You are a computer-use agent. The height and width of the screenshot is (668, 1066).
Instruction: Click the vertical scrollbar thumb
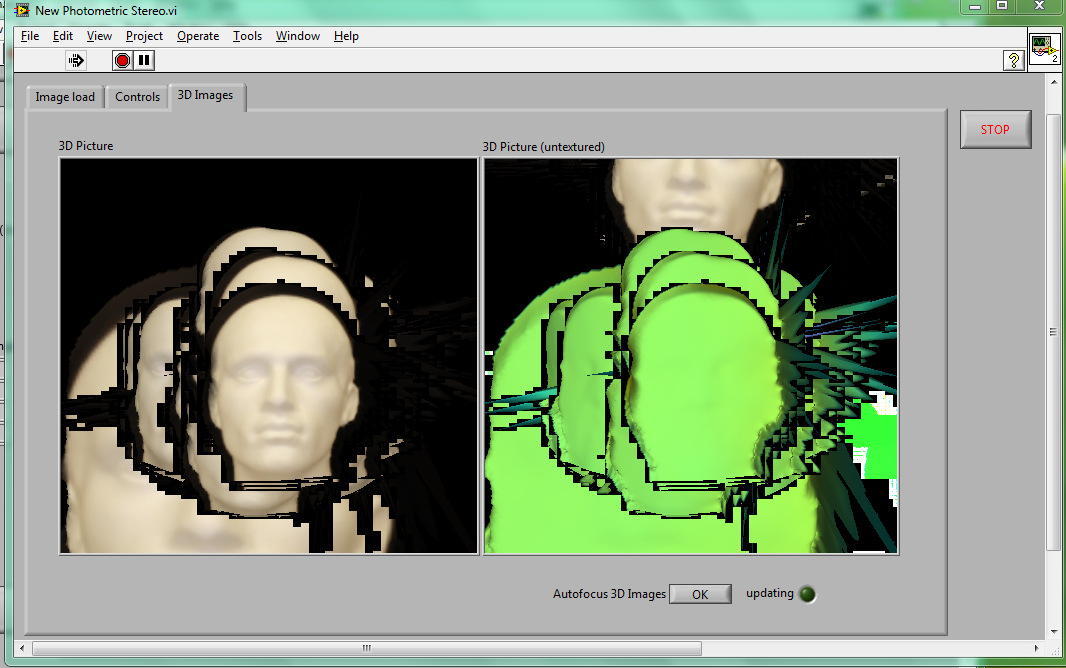[1054, 332]
